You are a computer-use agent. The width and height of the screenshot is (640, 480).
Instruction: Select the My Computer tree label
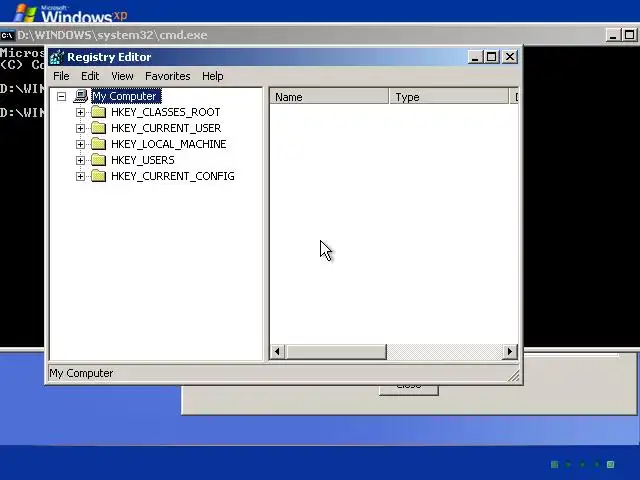126,96
